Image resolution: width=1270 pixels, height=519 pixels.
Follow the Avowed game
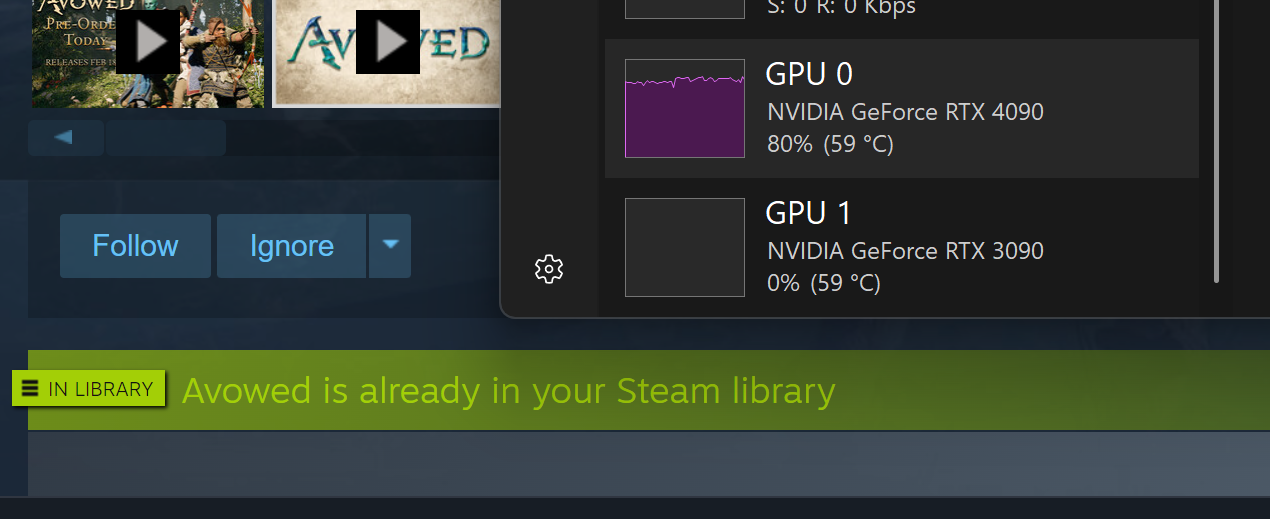[x=135, y=246]
